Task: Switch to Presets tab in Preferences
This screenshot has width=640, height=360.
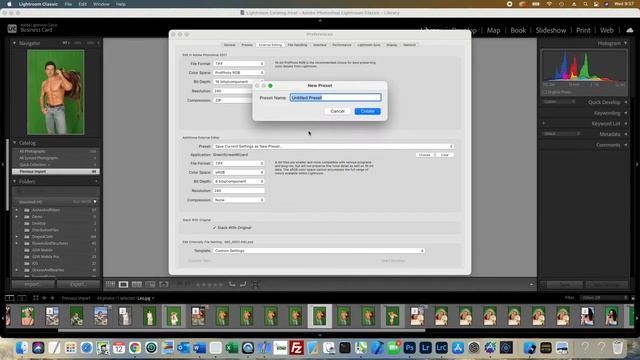Action: click(x=247, y=45)
